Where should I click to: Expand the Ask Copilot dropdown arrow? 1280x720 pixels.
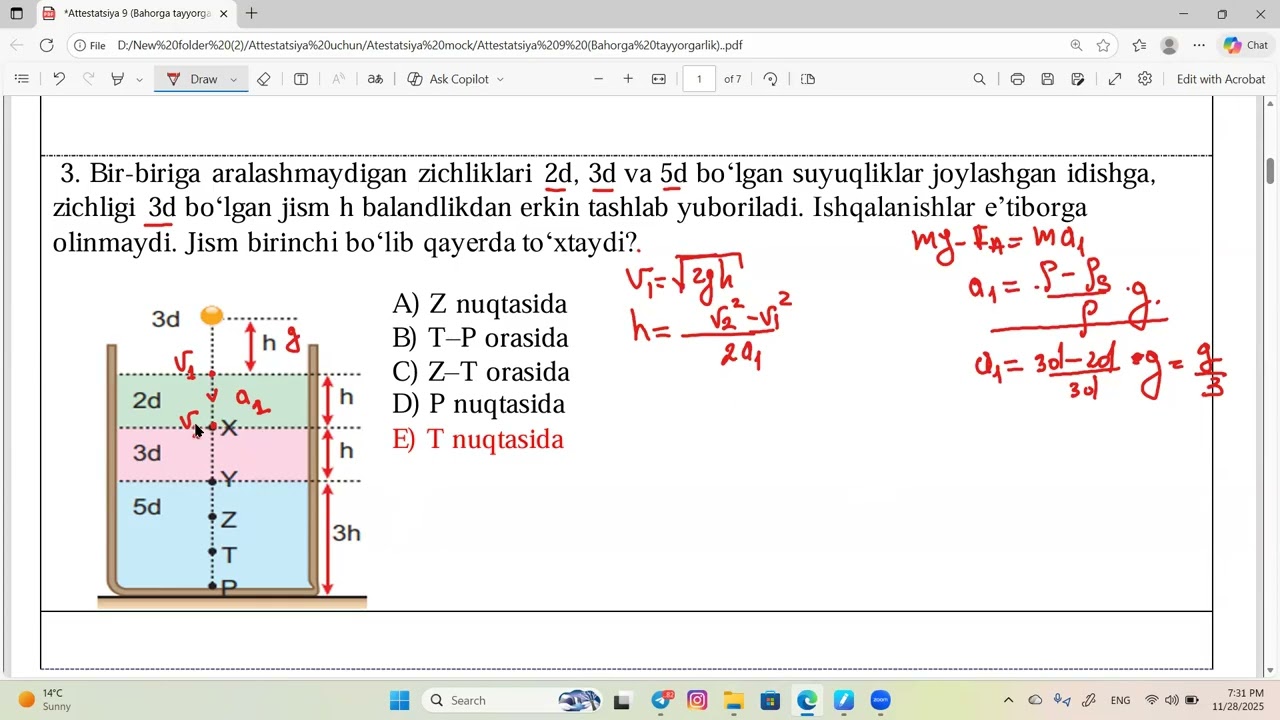tap(500, 79)
